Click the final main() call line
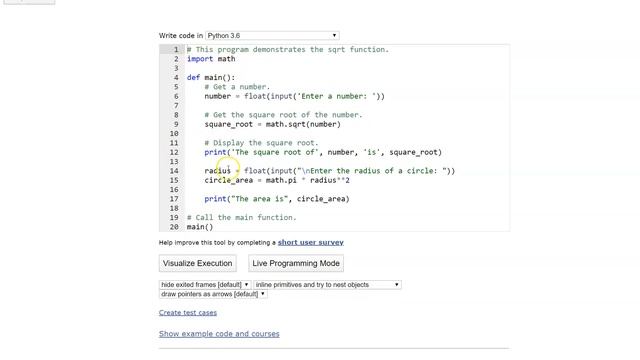The width and height of the screenshot is (640, 360). tap(200, 227)
